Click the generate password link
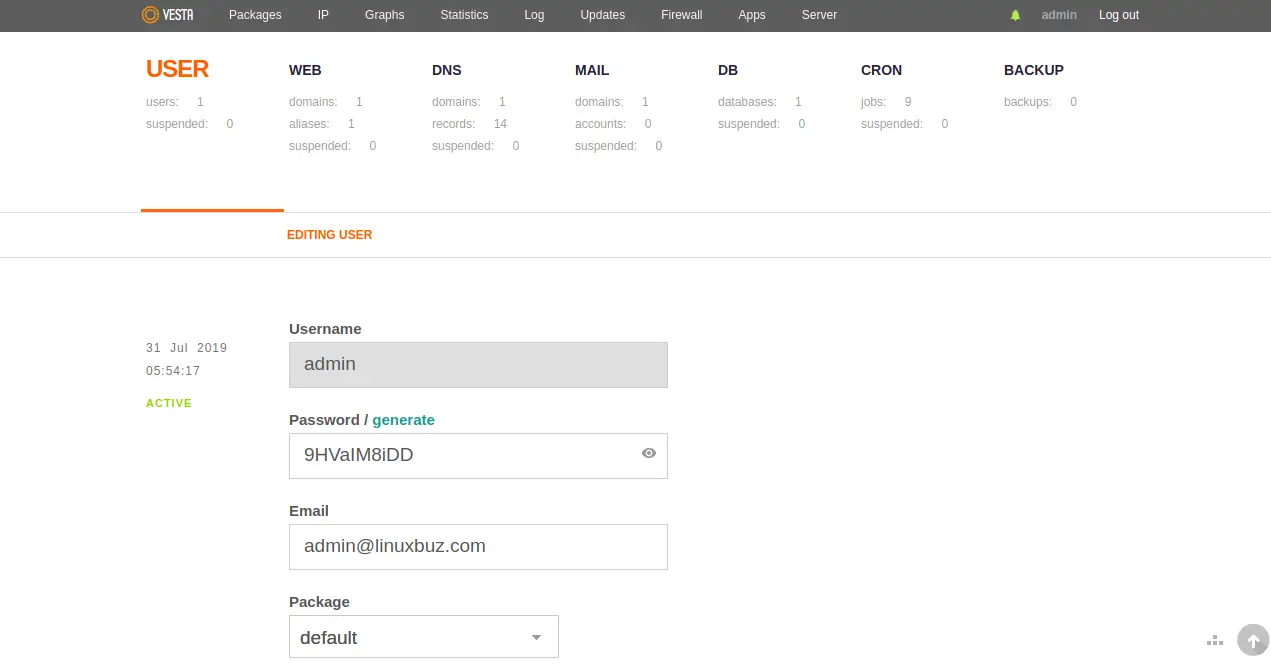 click(403, 420)
